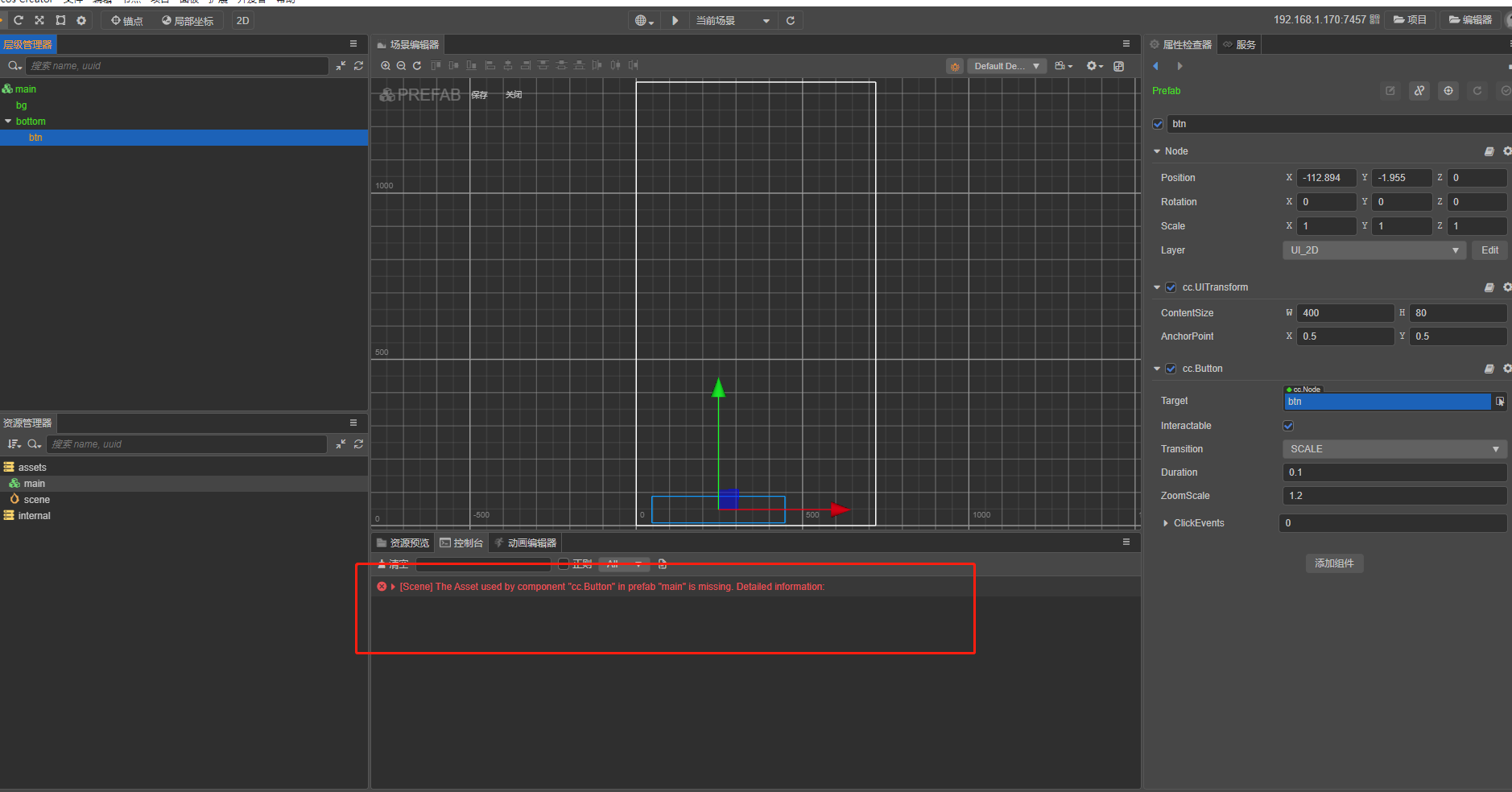Click the Target node picker icon
Viewport: 1512px width, 792px height.
tap(1500, 402)
